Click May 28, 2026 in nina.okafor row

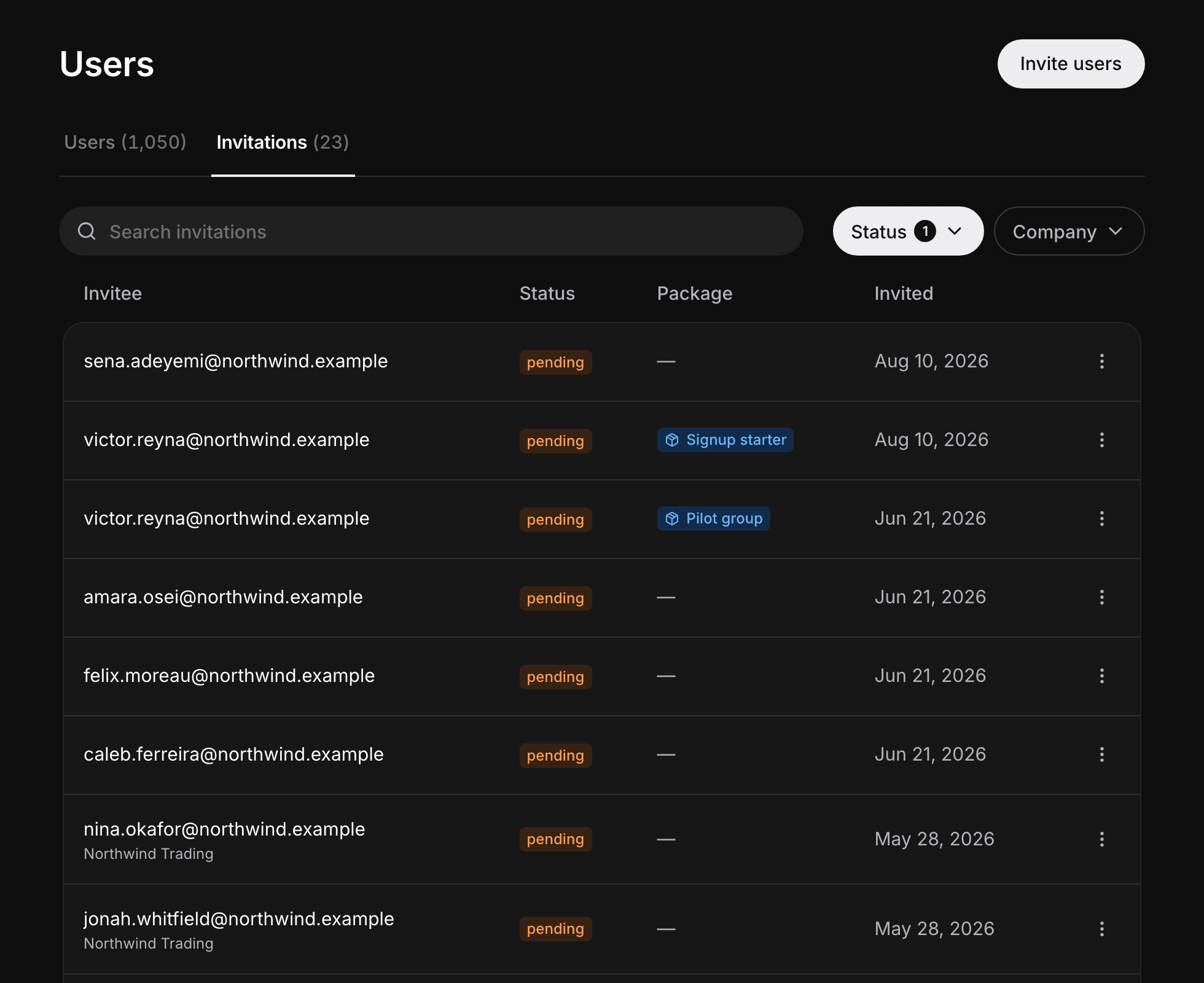click(x=934, y=839)
